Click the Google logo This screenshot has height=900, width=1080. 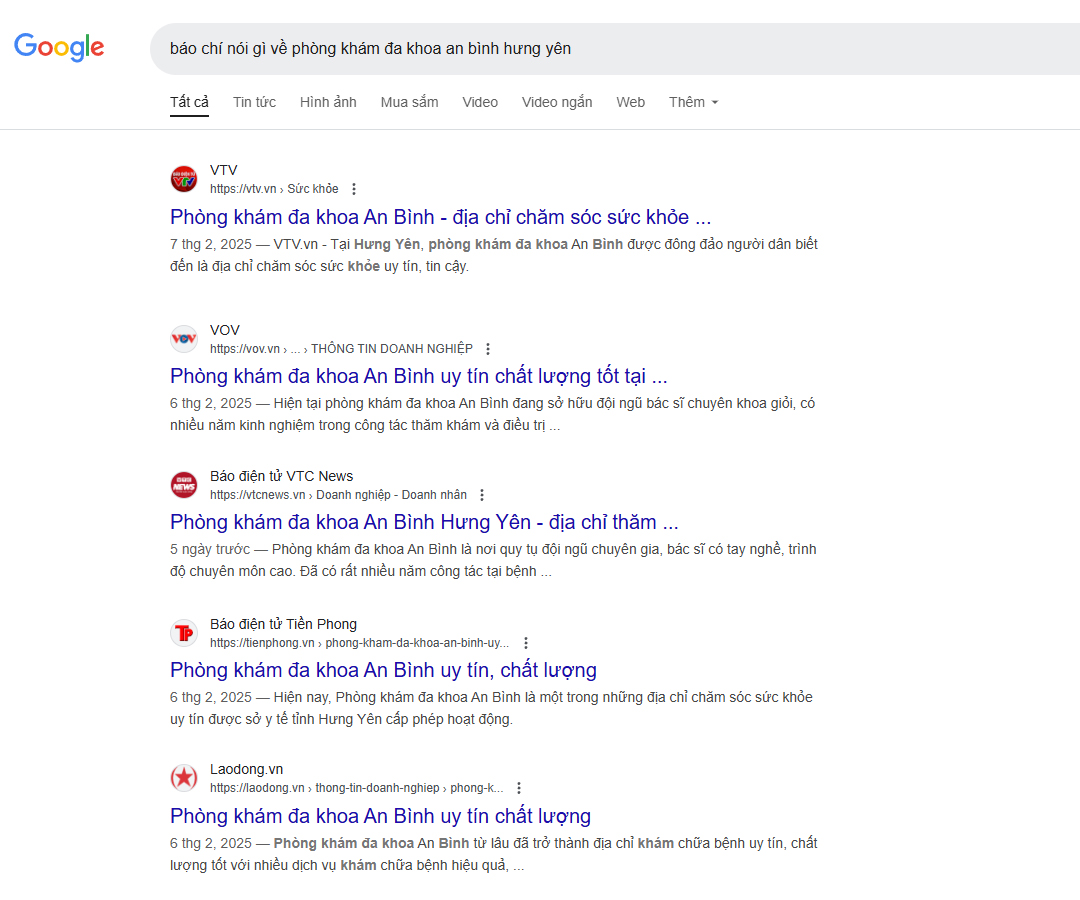(59, 47)
